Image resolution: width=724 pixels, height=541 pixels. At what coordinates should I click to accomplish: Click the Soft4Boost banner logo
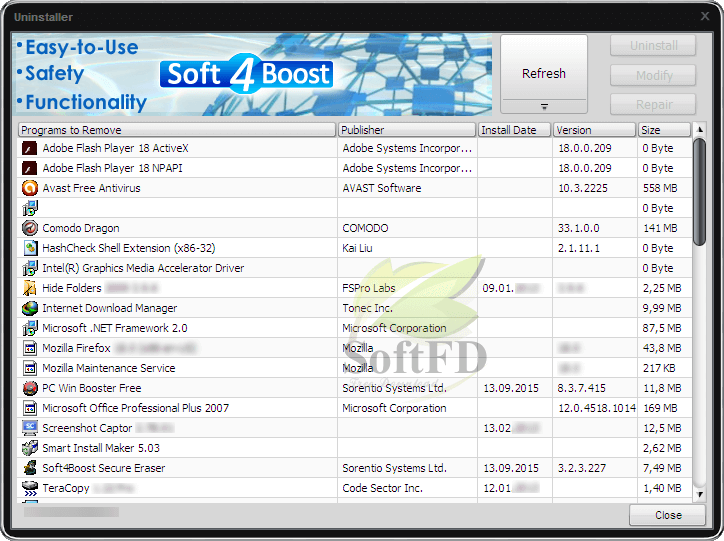click(246, 74)
